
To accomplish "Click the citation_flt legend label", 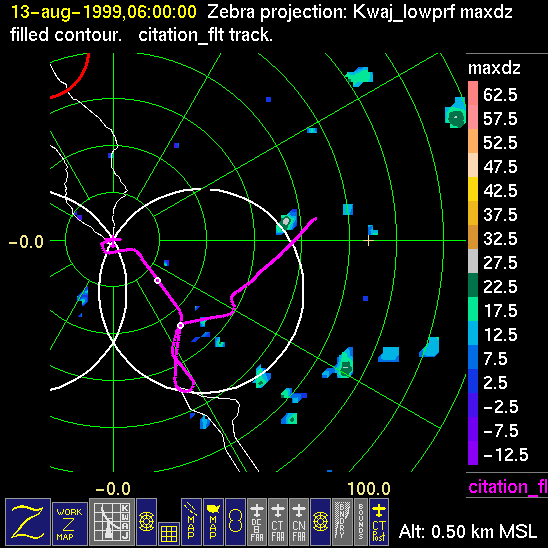I will [508, 487].
